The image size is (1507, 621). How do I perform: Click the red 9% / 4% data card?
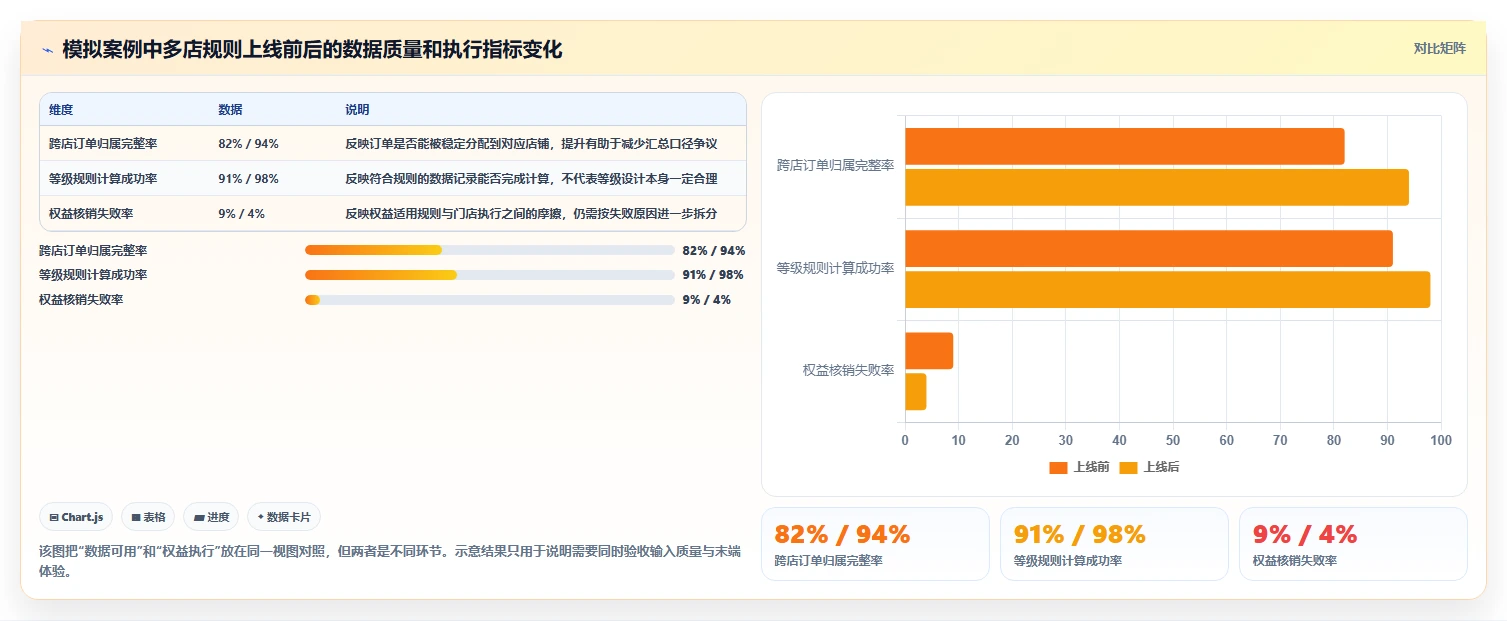1353,544
